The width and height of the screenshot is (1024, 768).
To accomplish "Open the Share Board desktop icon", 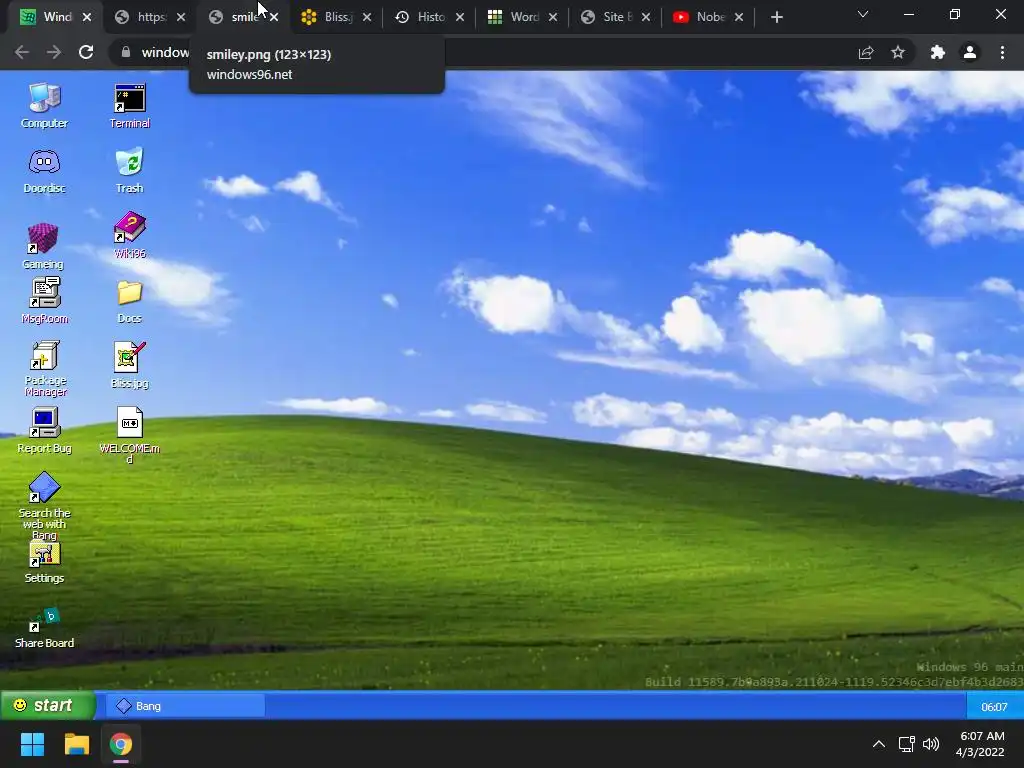I will click(x=44, y=628).
